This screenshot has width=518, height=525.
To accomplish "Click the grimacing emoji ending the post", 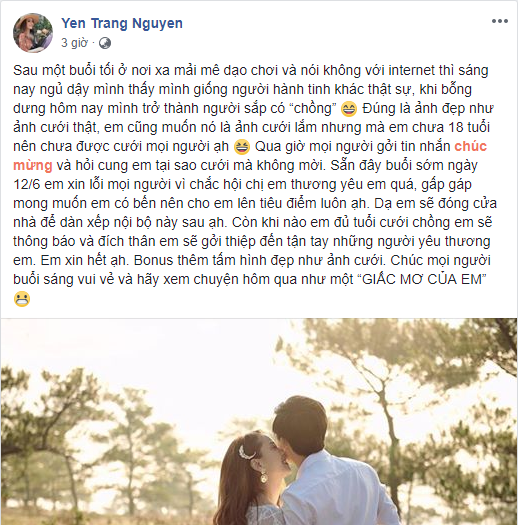I will pyautogui.click(x=22, y=299).
